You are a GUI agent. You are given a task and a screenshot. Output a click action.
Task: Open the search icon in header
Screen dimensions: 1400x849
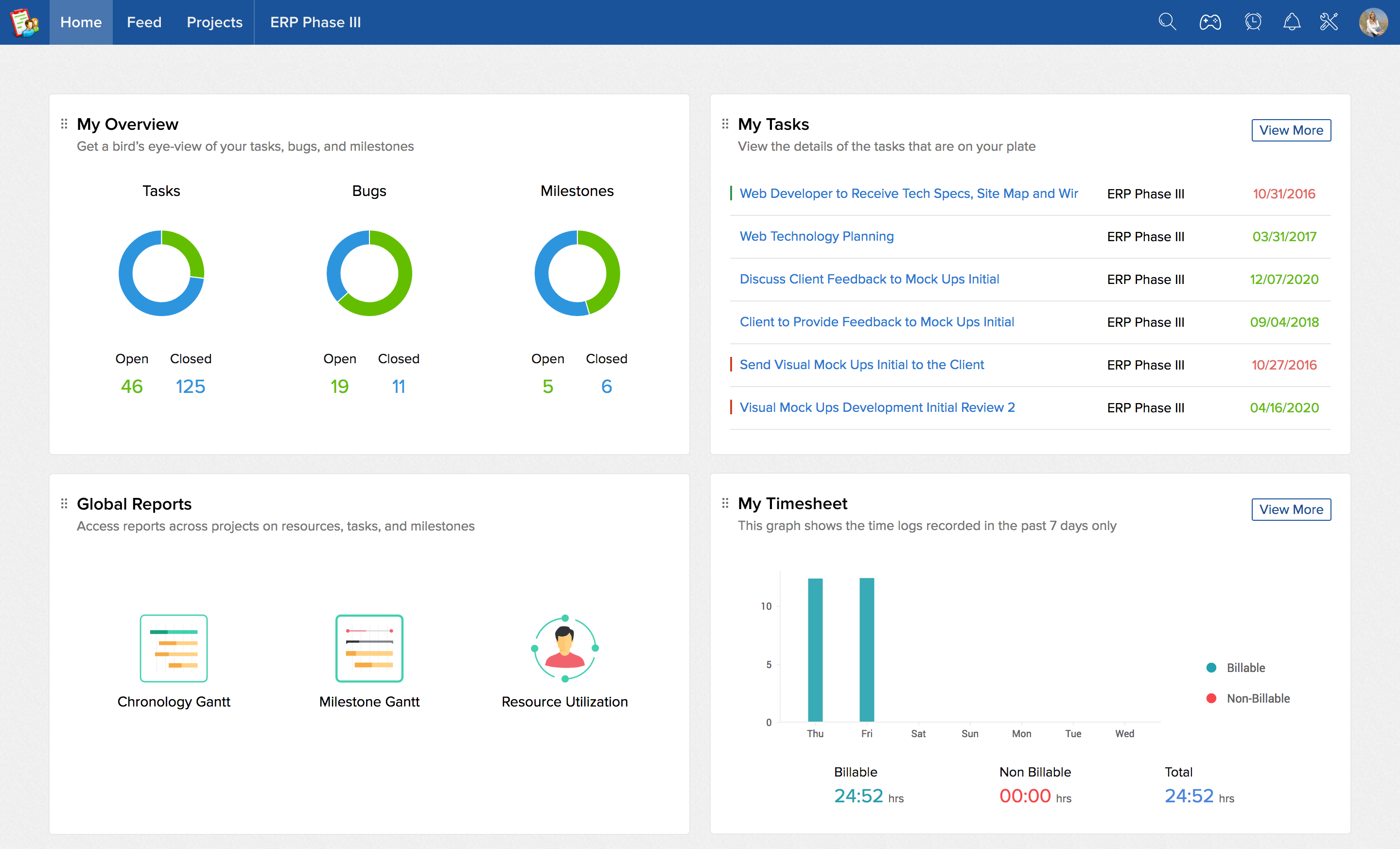(x=1167, y=22)
